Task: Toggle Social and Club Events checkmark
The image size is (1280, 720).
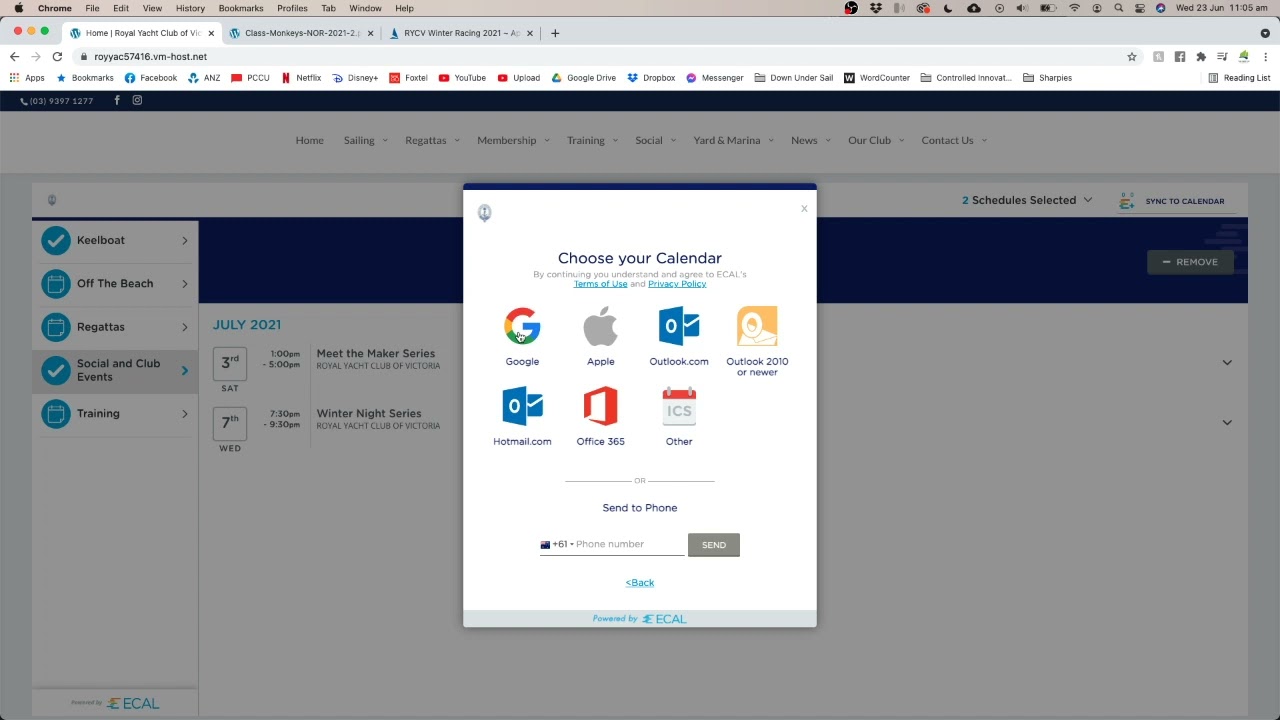Action: [56, 370]
